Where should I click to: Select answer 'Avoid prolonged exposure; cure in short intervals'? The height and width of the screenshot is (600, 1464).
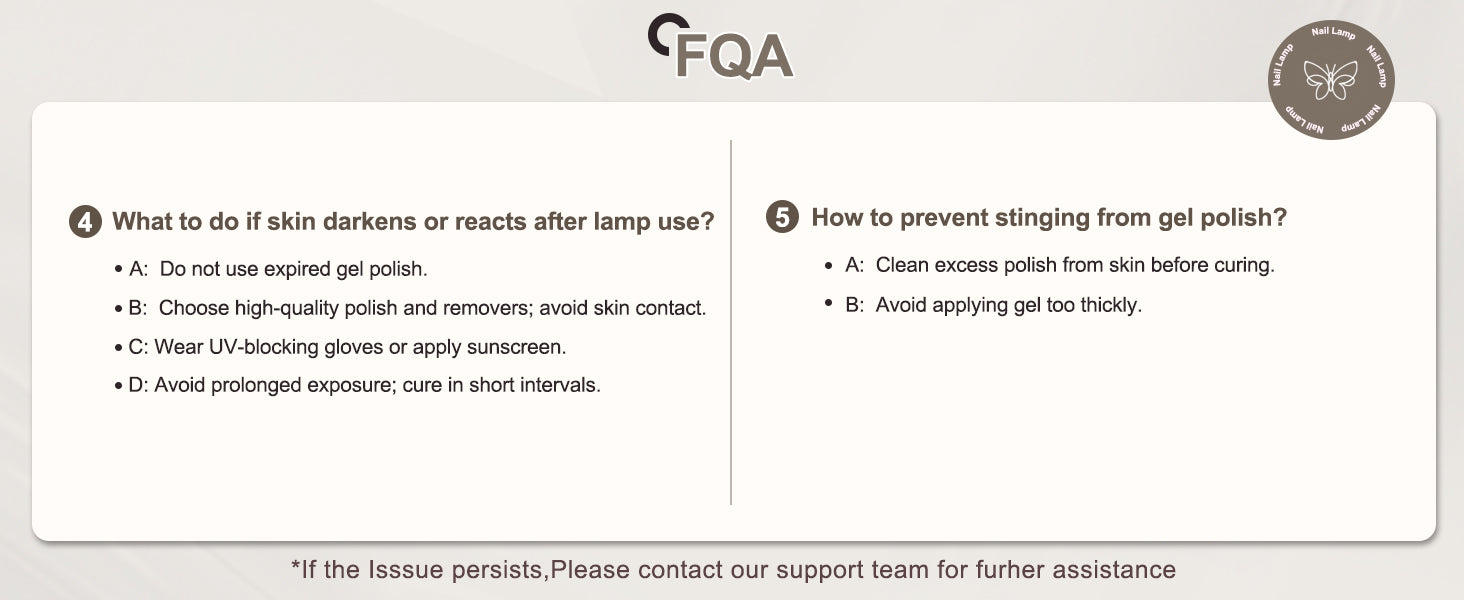pos(377,385)
